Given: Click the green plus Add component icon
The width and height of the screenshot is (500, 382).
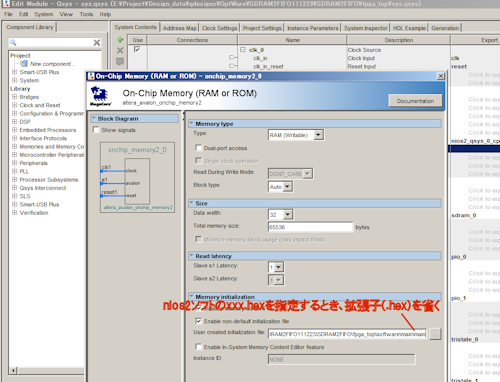Looking at the screenshot, I should pyautogui.click(x=120, y=40).
